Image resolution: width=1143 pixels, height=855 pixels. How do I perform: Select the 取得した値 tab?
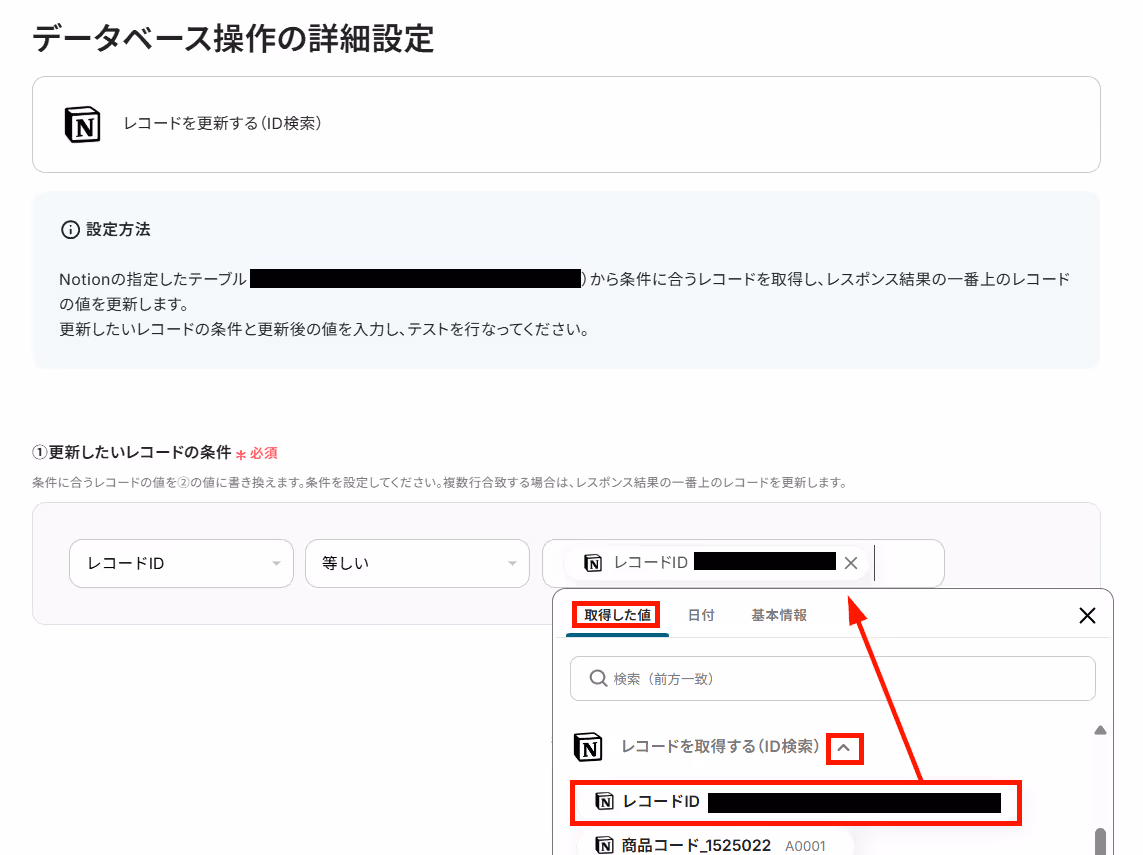(x=617, y=615)
